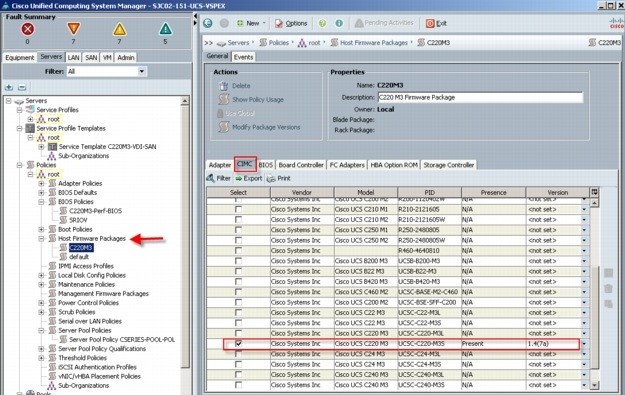Click Show Policy Usage action
This screenshot has height=395, width=625.
click(252, 99)
